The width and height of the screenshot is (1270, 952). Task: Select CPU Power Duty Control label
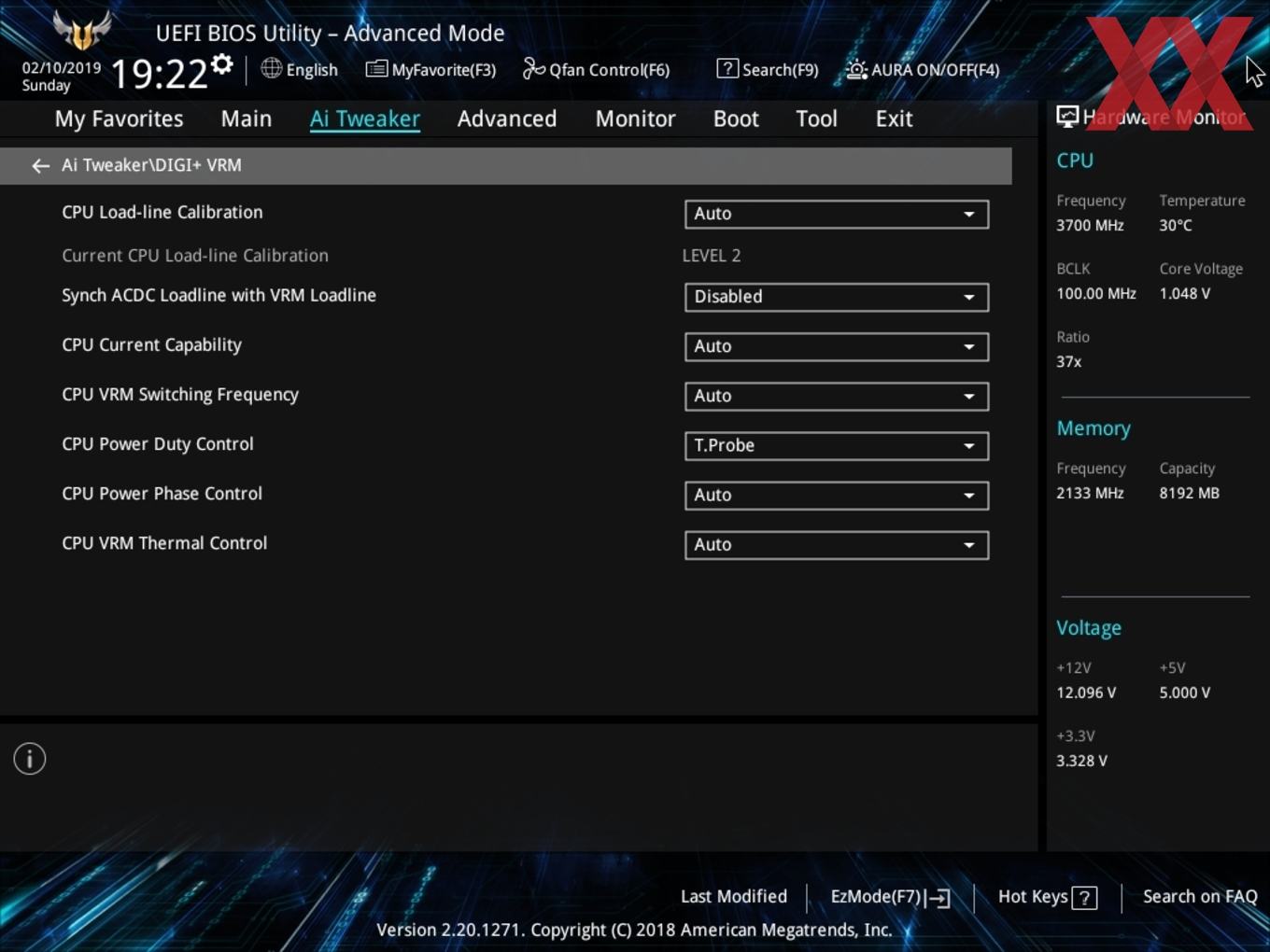click(158, 443)
